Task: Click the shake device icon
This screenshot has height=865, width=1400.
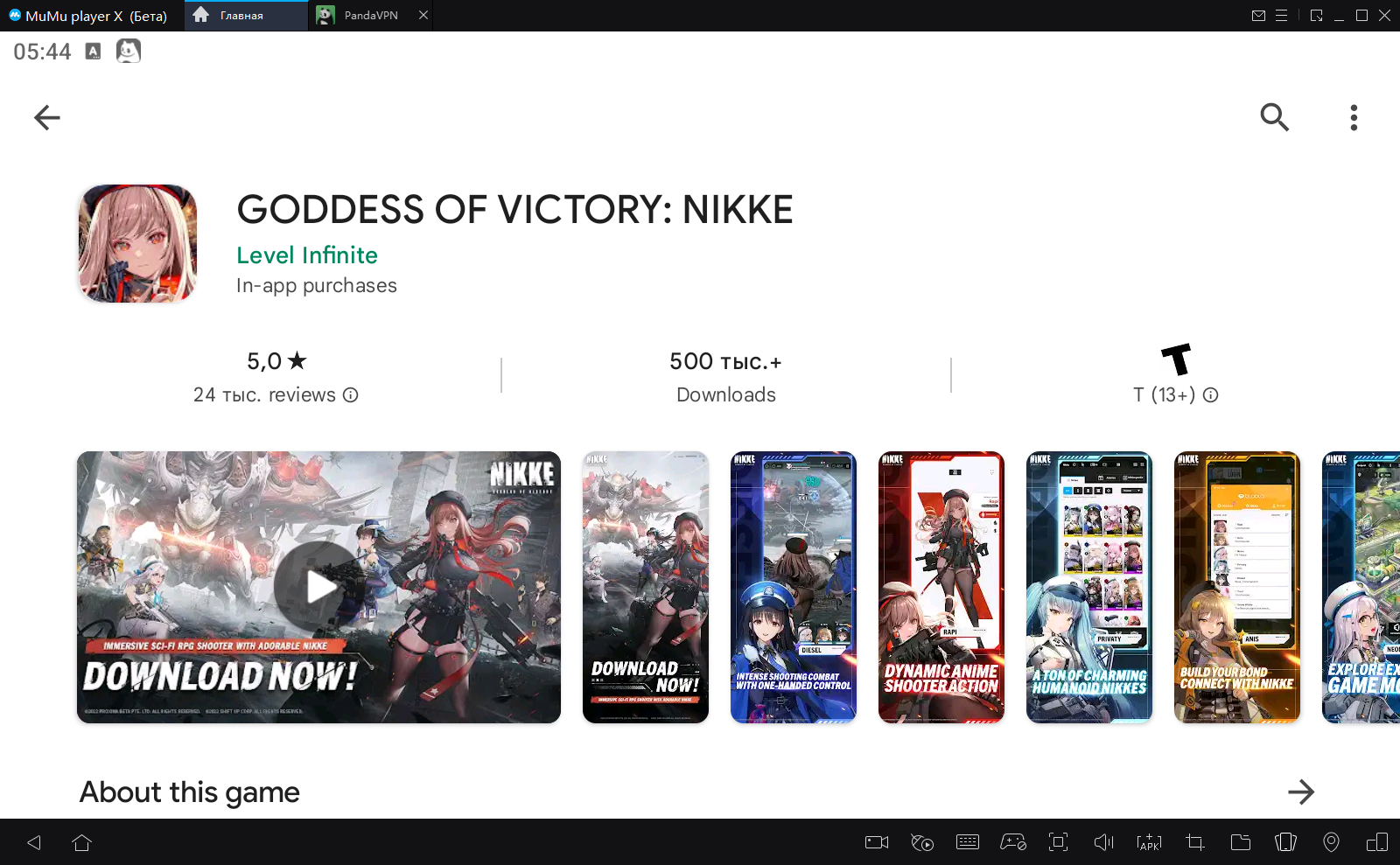Action: (1285, 842)
